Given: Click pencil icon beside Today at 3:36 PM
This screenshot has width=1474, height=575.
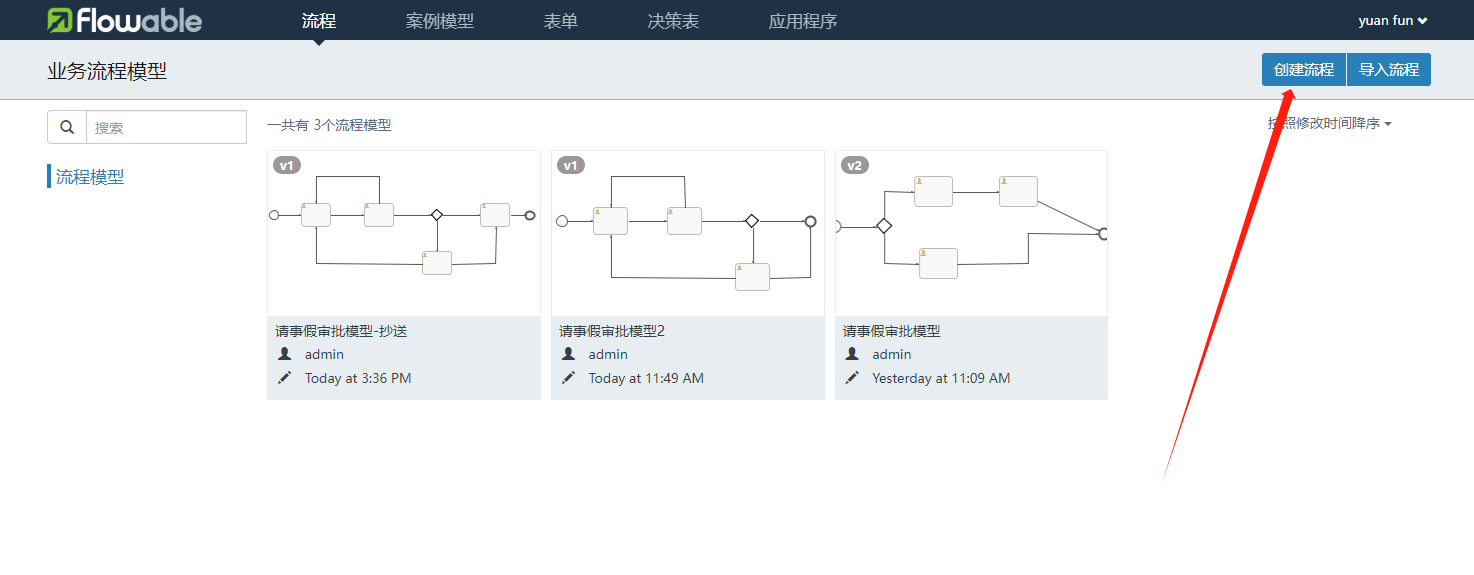Looking at the screenshot, I should point(285,378).
